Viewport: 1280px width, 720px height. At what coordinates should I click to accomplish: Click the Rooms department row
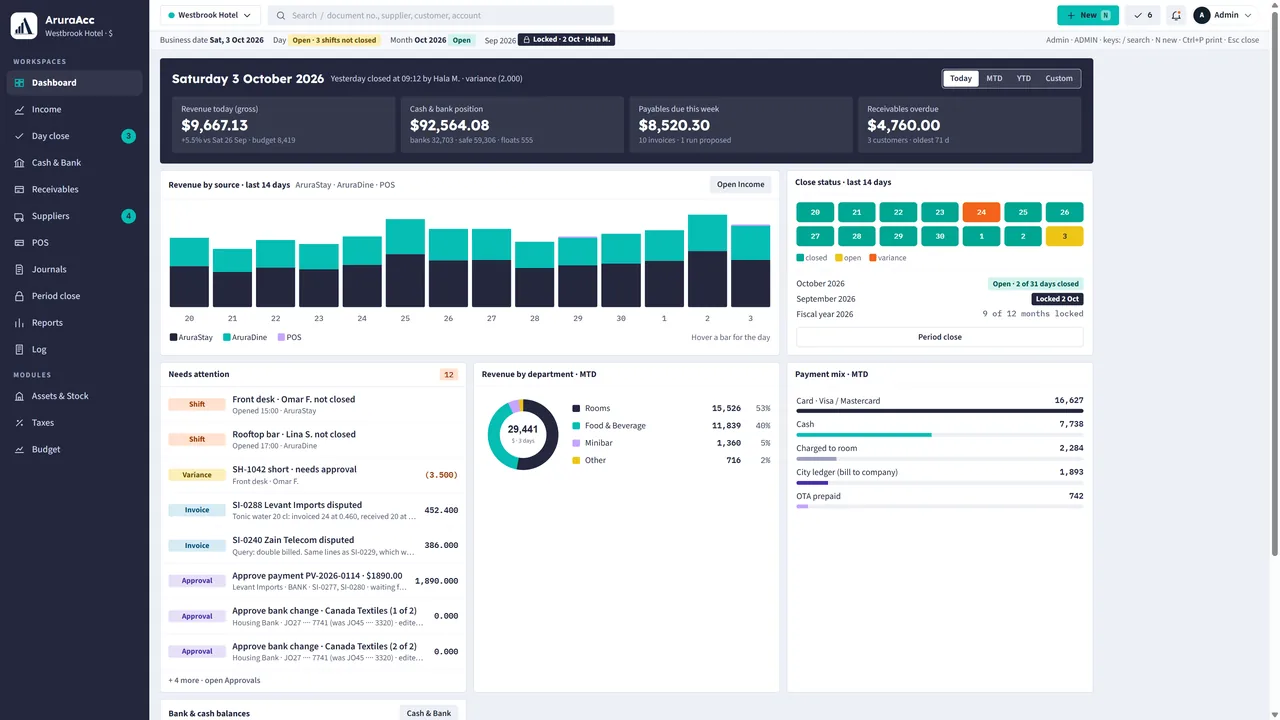pyautogui.click(x=671, y=408)
